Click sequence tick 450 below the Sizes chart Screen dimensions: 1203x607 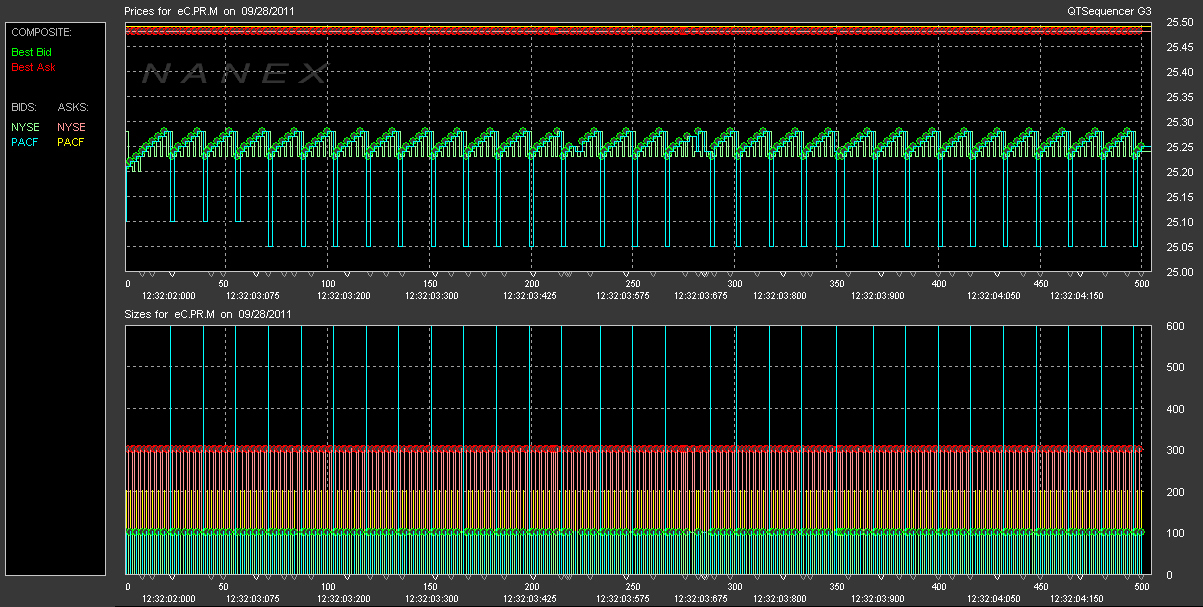point(1040,587)
